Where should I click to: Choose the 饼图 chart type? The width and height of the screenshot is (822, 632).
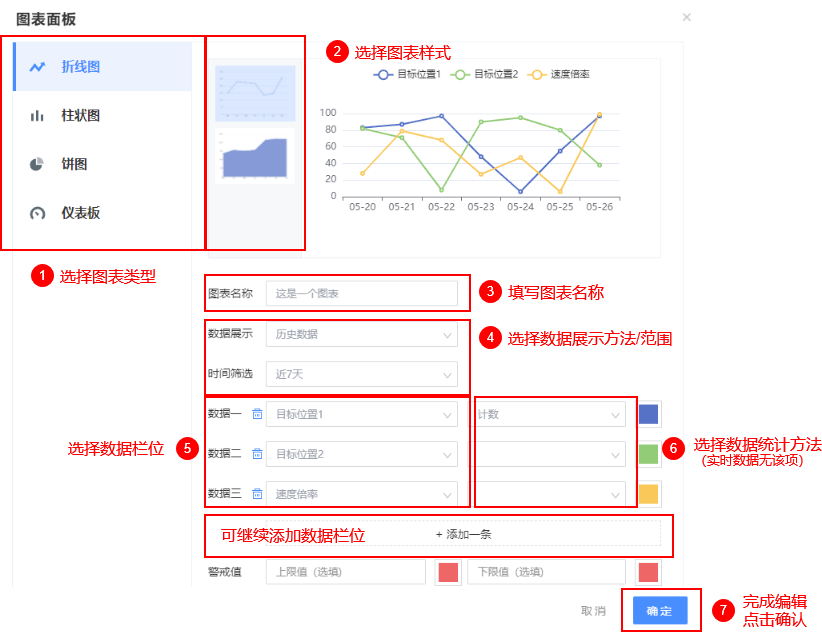click(102, 164)
